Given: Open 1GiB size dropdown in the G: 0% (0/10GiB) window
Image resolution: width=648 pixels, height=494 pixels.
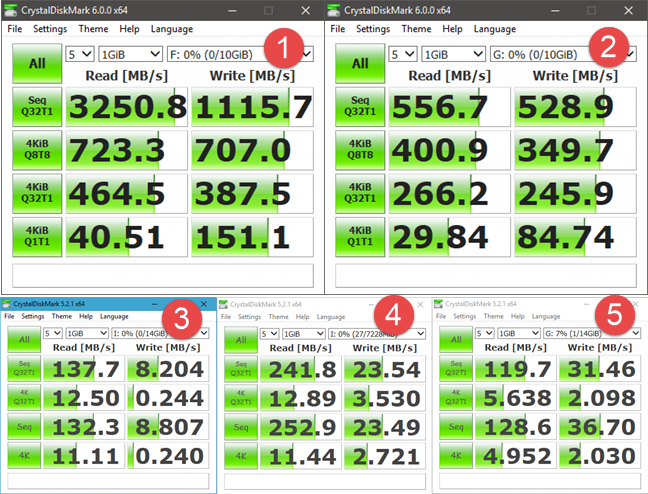Looking at the screenshot, I should click(453, 54).
